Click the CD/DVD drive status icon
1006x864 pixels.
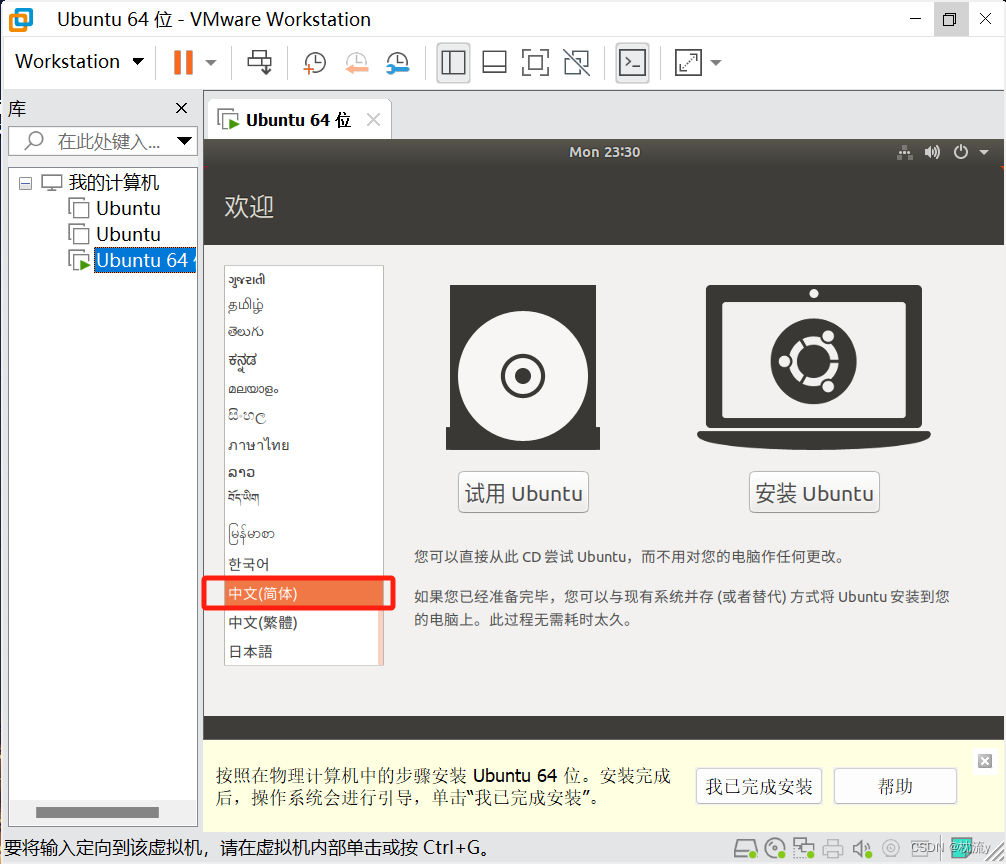pyautogui.click(x=775, y=849)
